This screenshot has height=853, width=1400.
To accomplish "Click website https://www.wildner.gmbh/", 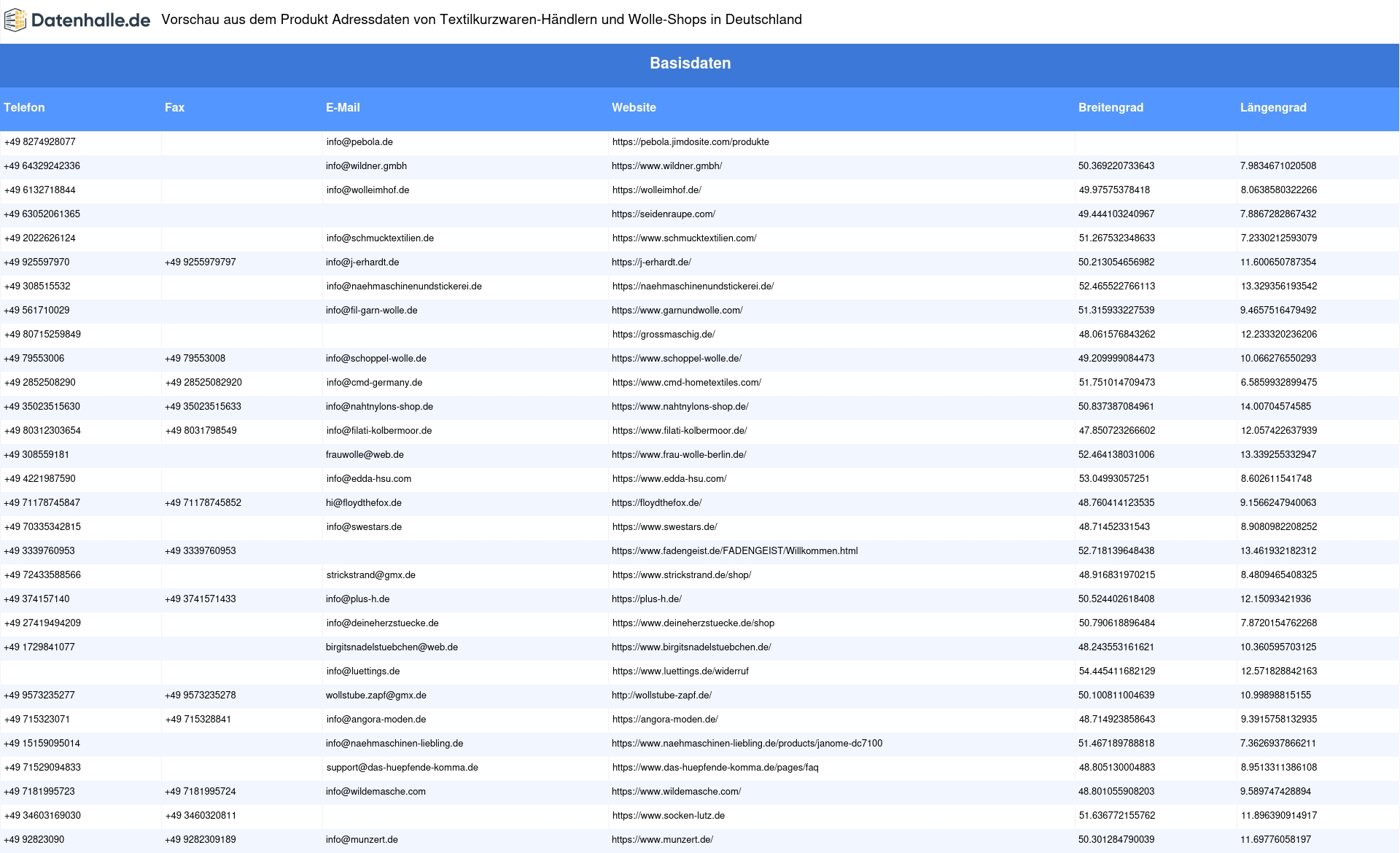I will (x=667, y=166).
